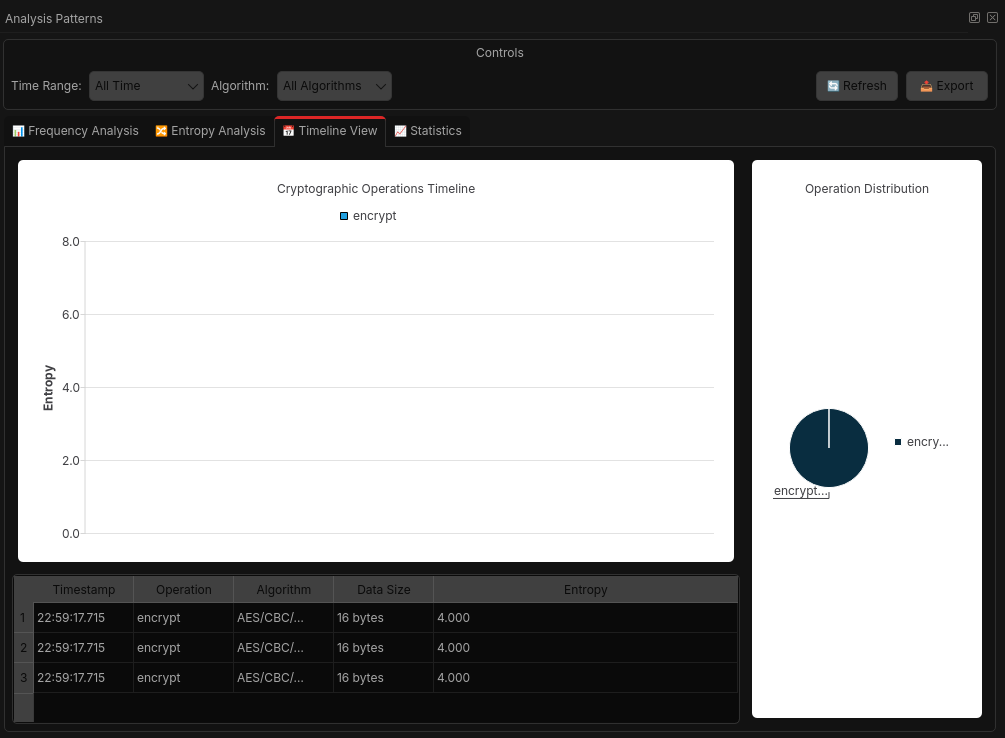Click the square legend marker beside pie chart entry

(x=898, y=441)
